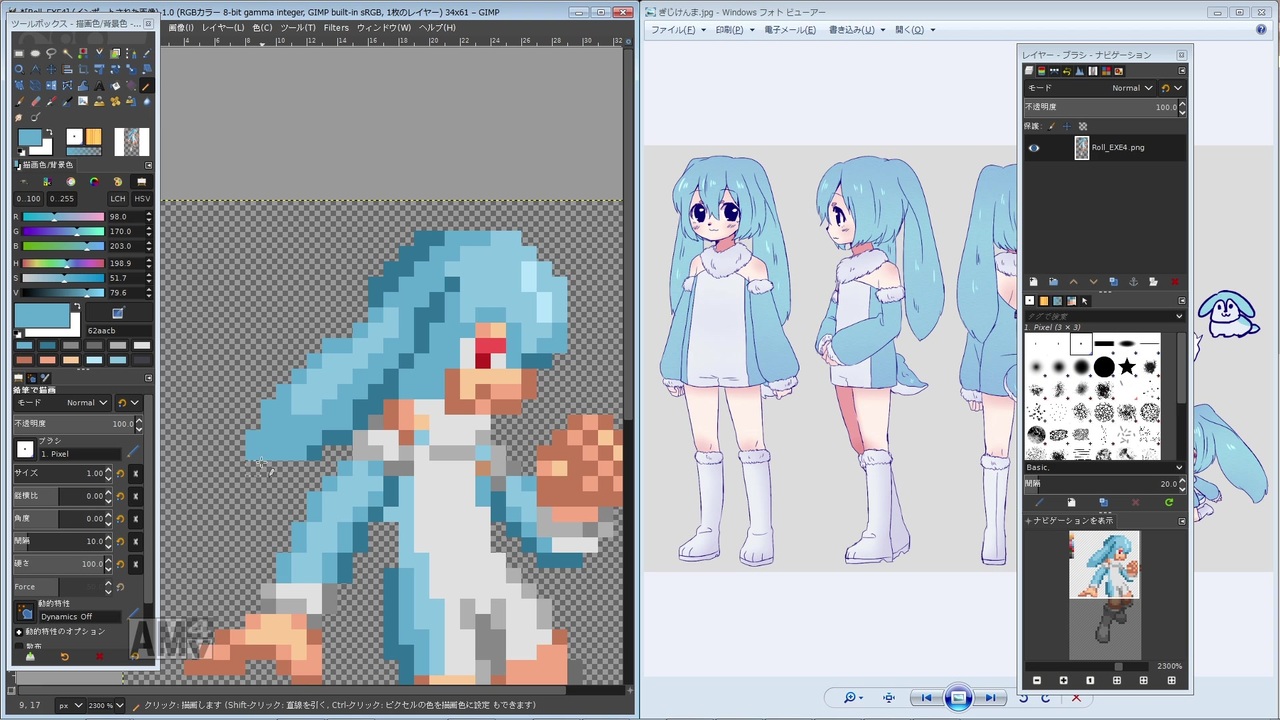Toggle lock alpha channel checkerboard icon

tap(1082, 126)
